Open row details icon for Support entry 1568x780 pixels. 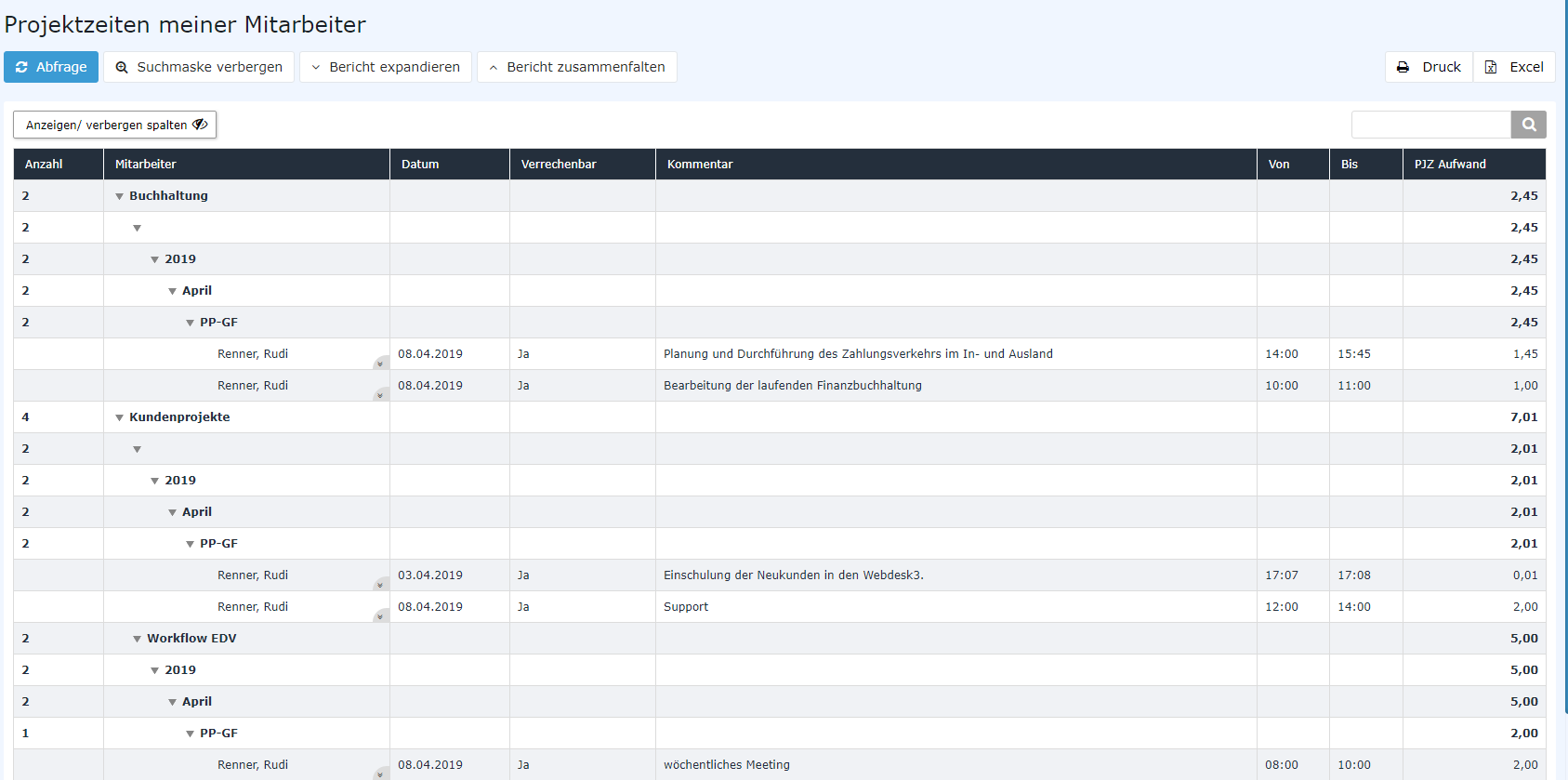pos(380,615)
